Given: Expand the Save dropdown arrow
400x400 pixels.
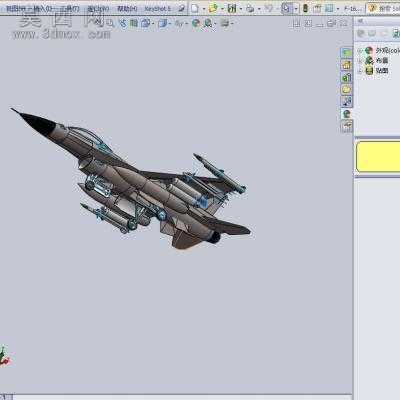Looking at the screenshot, I should [241, 9].
